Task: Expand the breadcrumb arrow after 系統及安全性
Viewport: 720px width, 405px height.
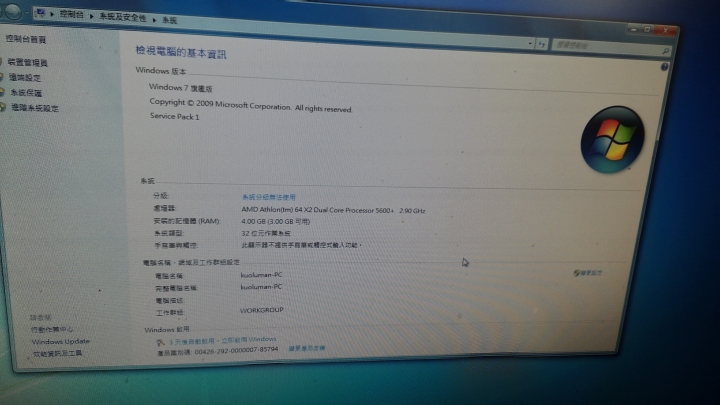Action: coord(154,20)
